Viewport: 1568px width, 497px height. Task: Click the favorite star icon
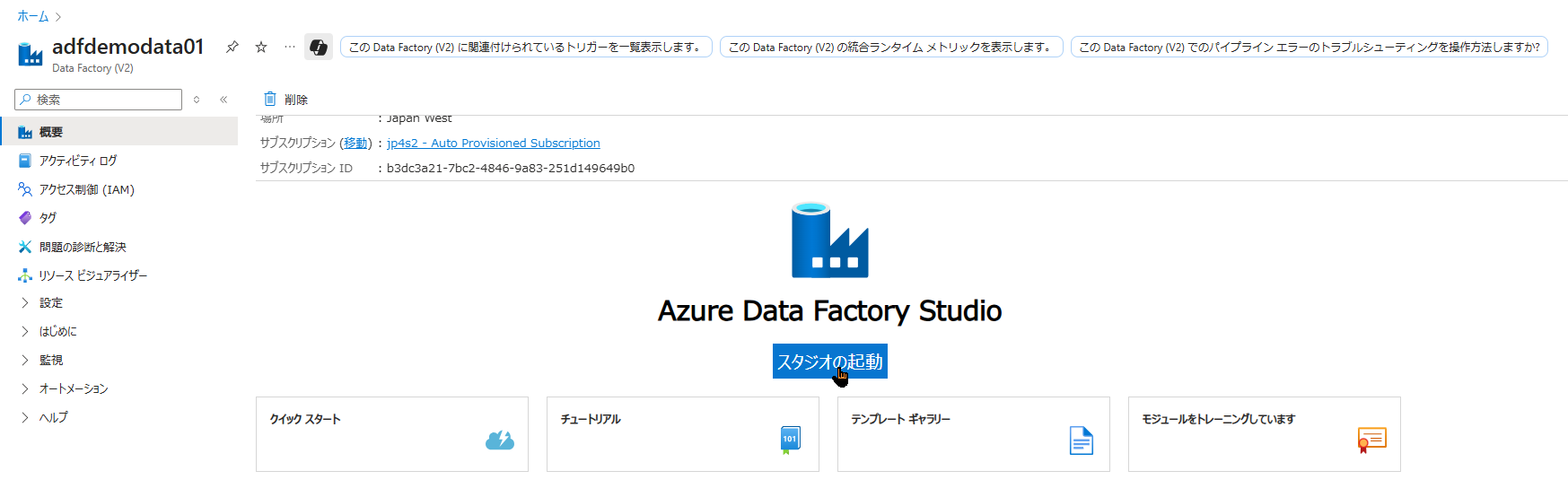pos(261,47)
